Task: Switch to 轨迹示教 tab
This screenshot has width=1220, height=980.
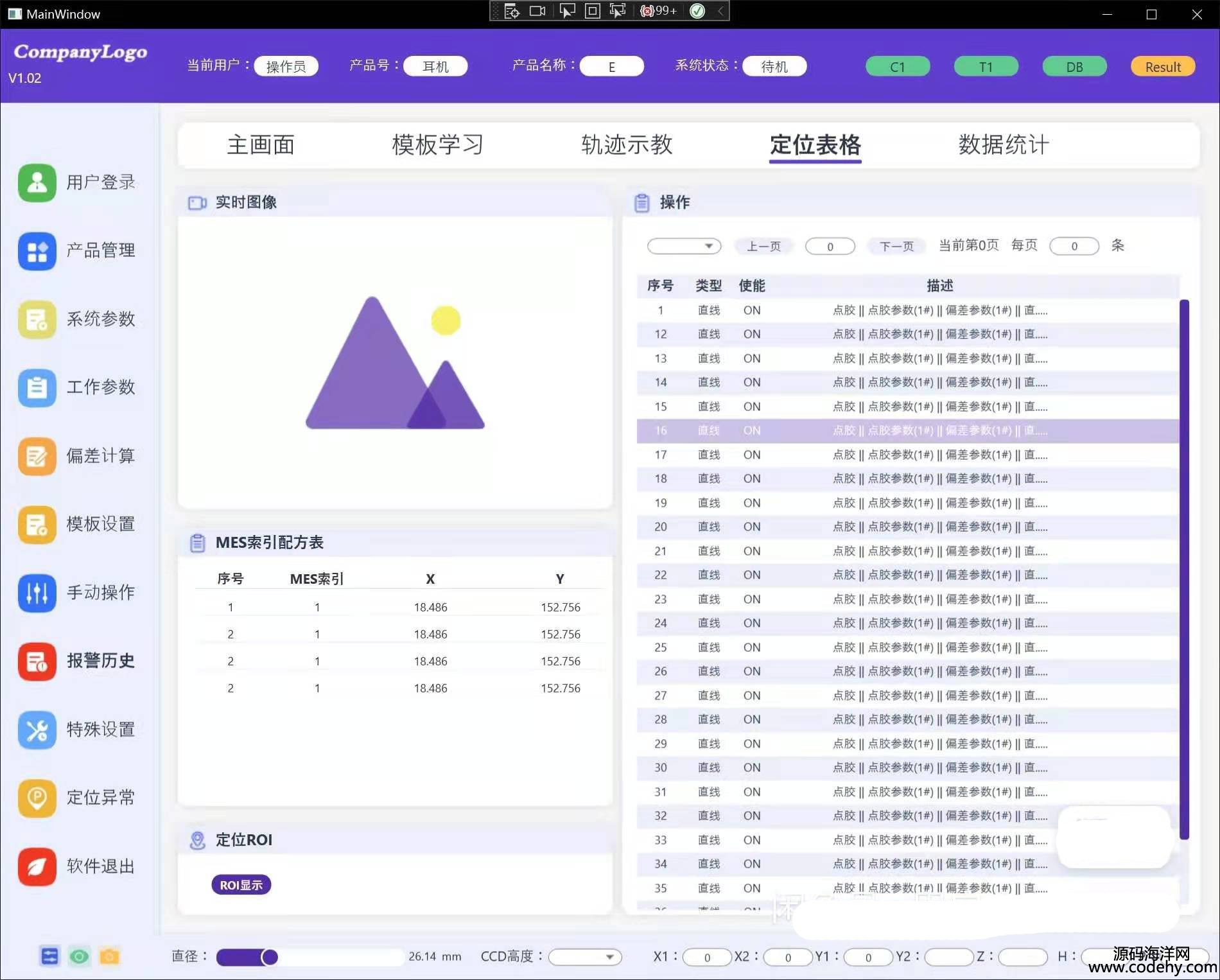Action: tap(627, 144)
